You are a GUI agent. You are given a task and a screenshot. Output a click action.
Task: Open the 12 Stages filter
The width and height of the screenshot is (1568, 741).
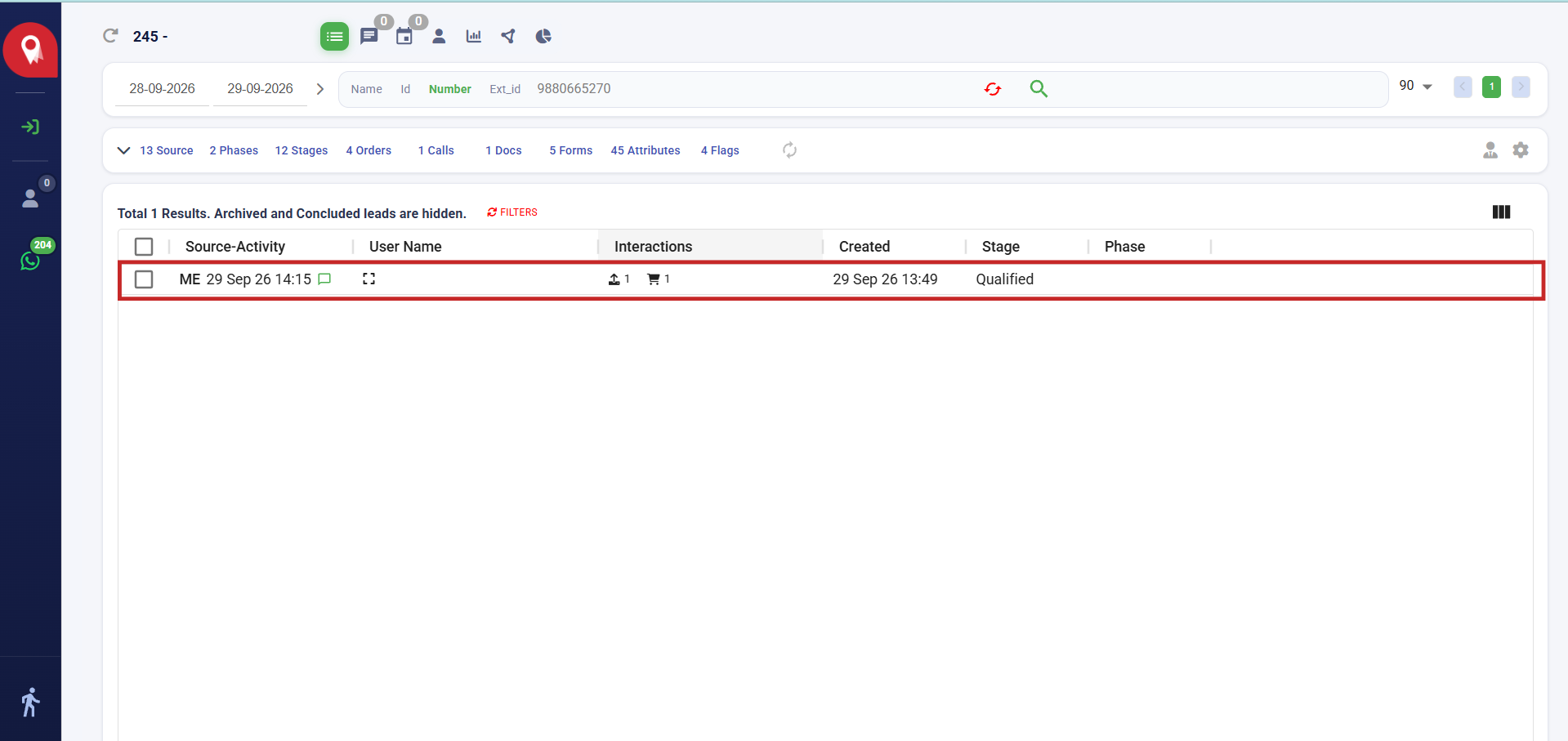click(302, 150)
